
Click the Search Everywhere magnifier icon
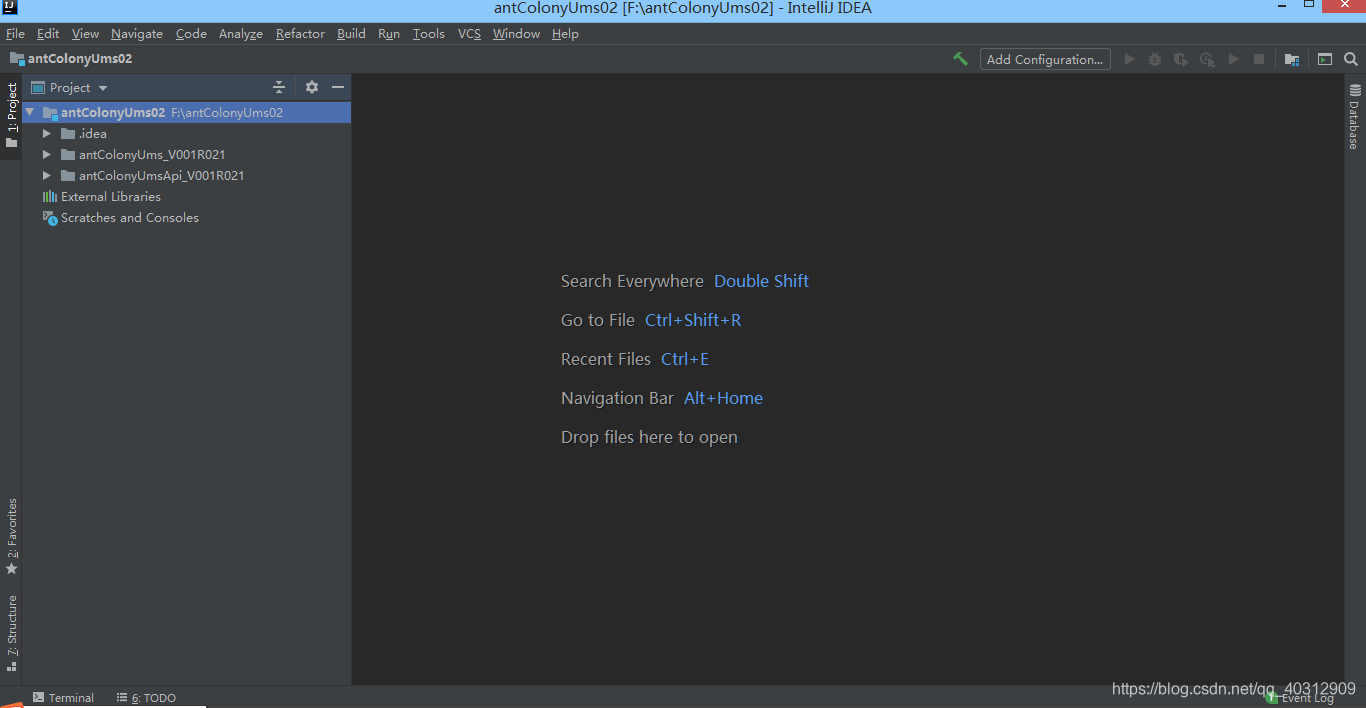(1351, 59)
